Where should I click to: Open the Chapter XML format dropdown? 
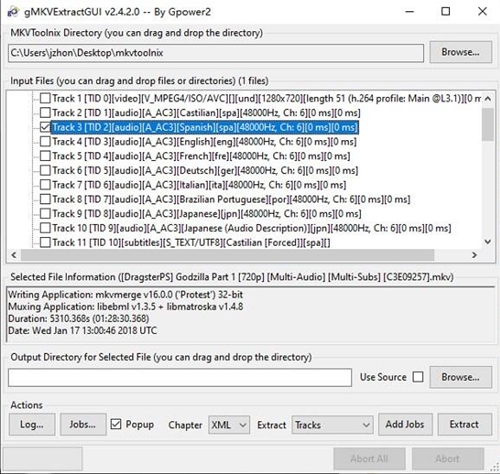pos(229,425)
